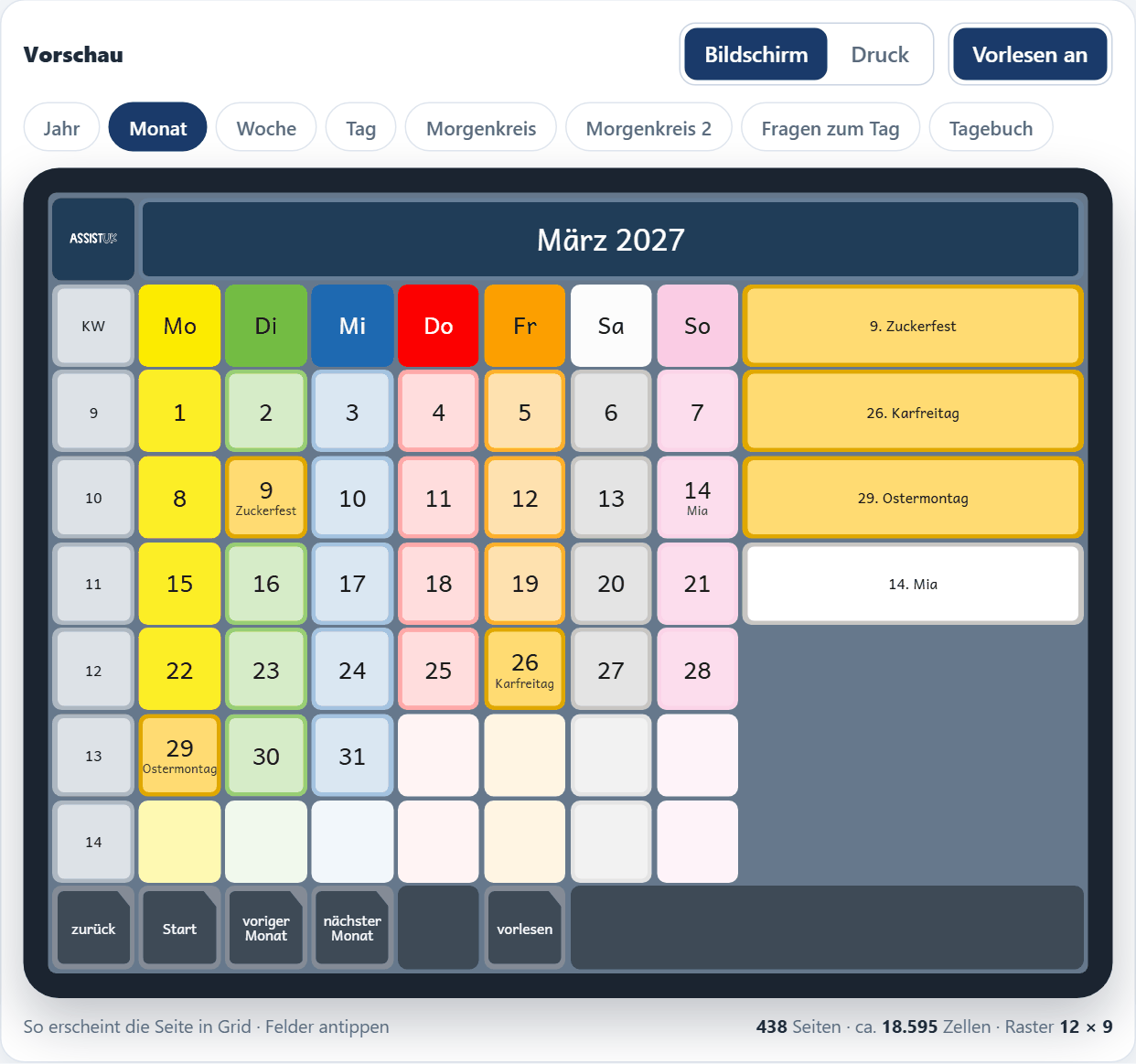The height and width of the screenshot is (1064, 1136).
Task: Click the ASSISTUX logo tile
Action: click(93, 239)
